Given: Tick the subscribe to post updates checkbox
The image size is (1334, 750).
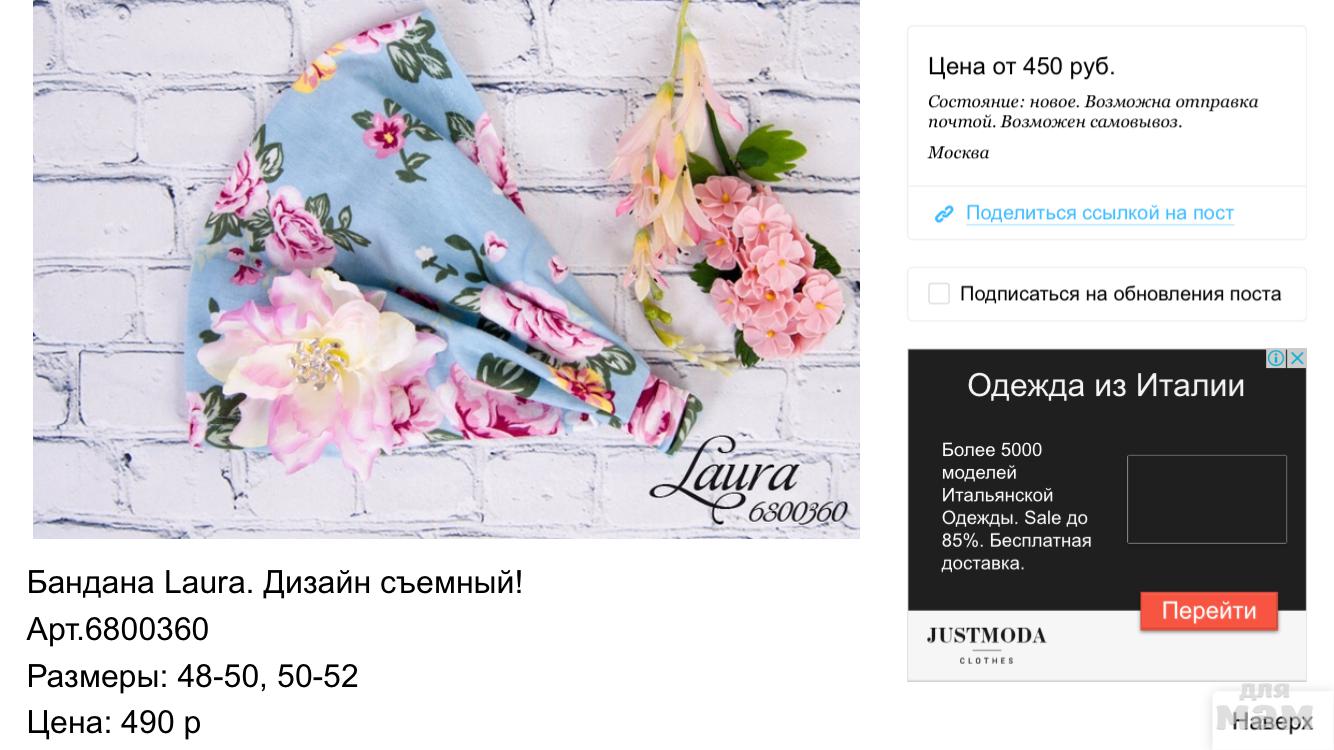Looking at the screenshot, I should tap(938, 294).
